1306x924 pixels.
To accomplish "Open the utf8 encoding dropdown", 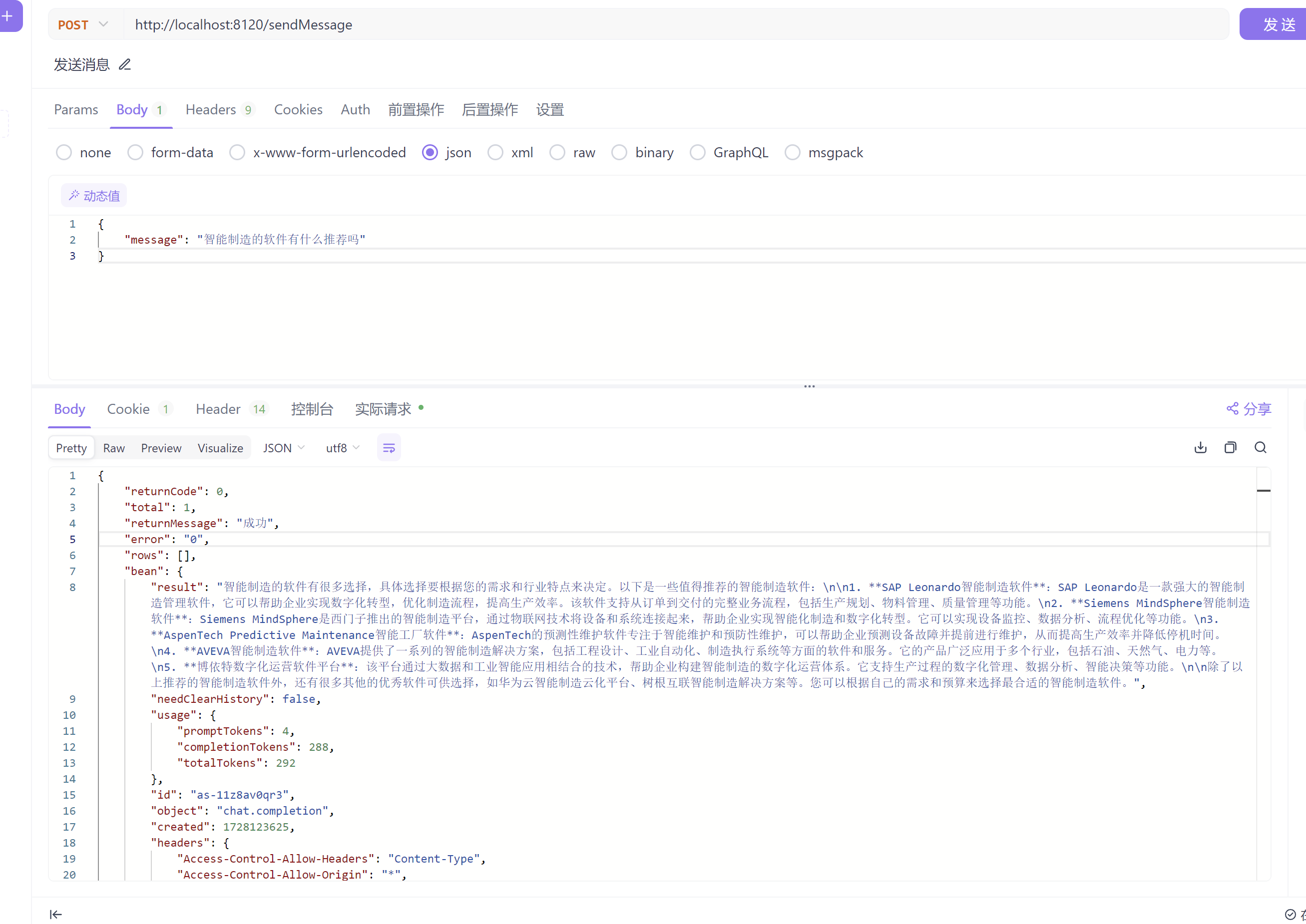I will [342, 448].
